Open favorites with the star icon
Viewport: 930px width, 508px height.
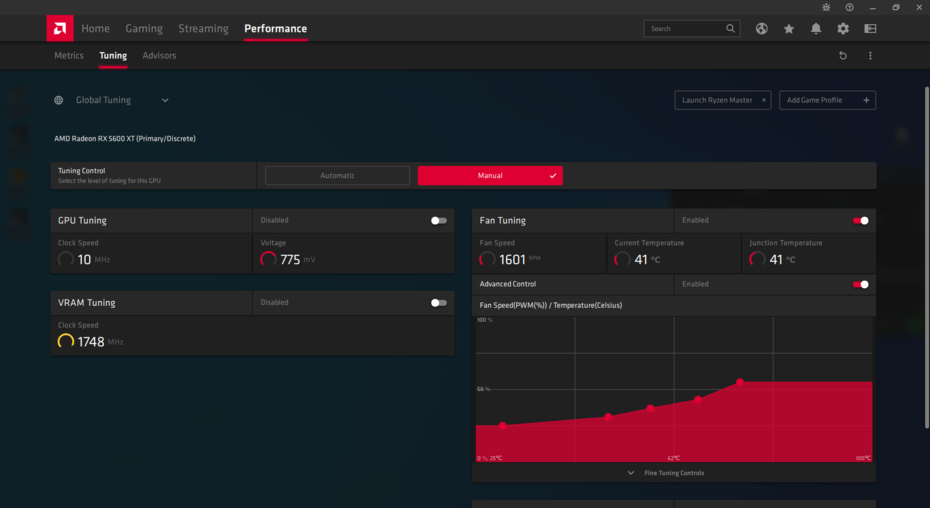[x=789, y=29]
